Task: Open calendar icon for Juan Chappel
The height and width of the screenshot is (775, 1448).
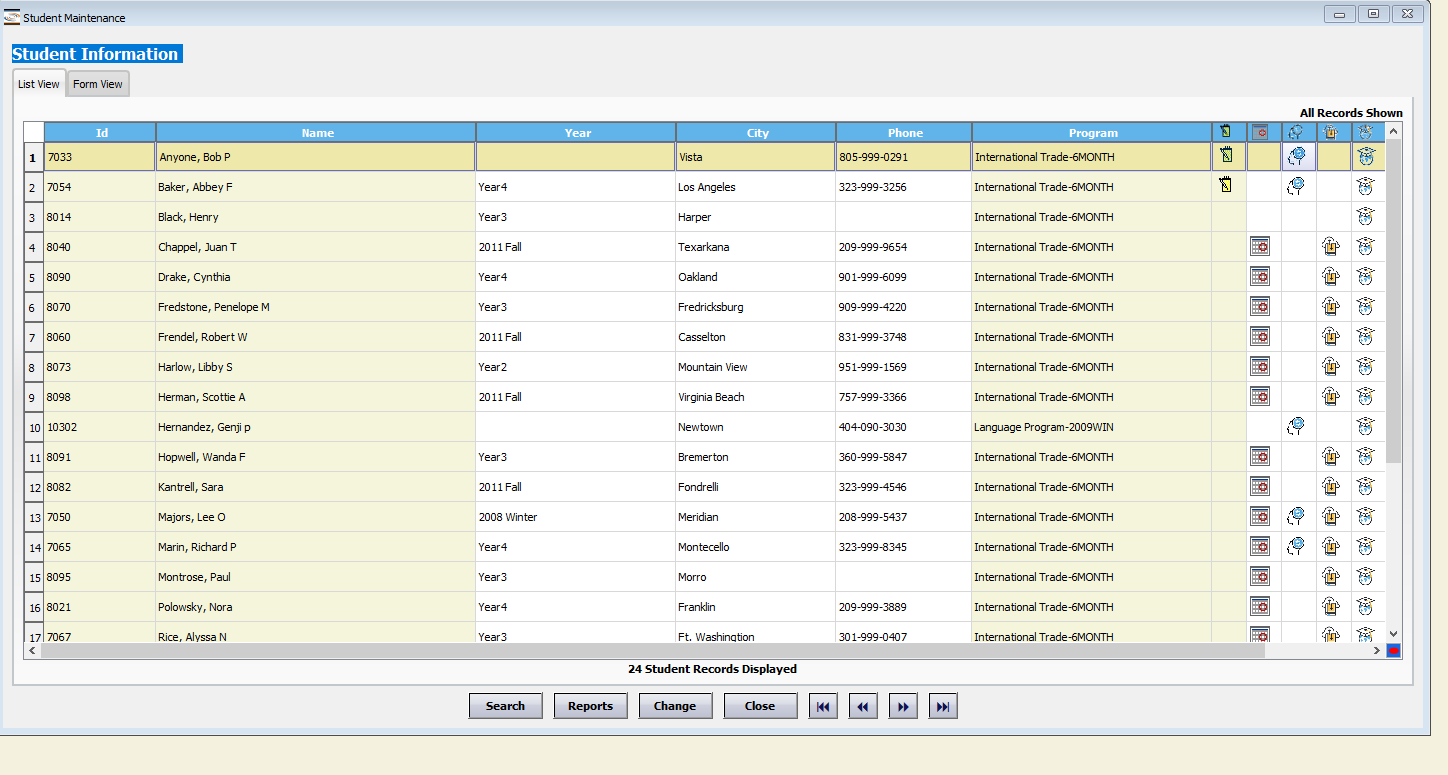Action: pos(1260,246)
